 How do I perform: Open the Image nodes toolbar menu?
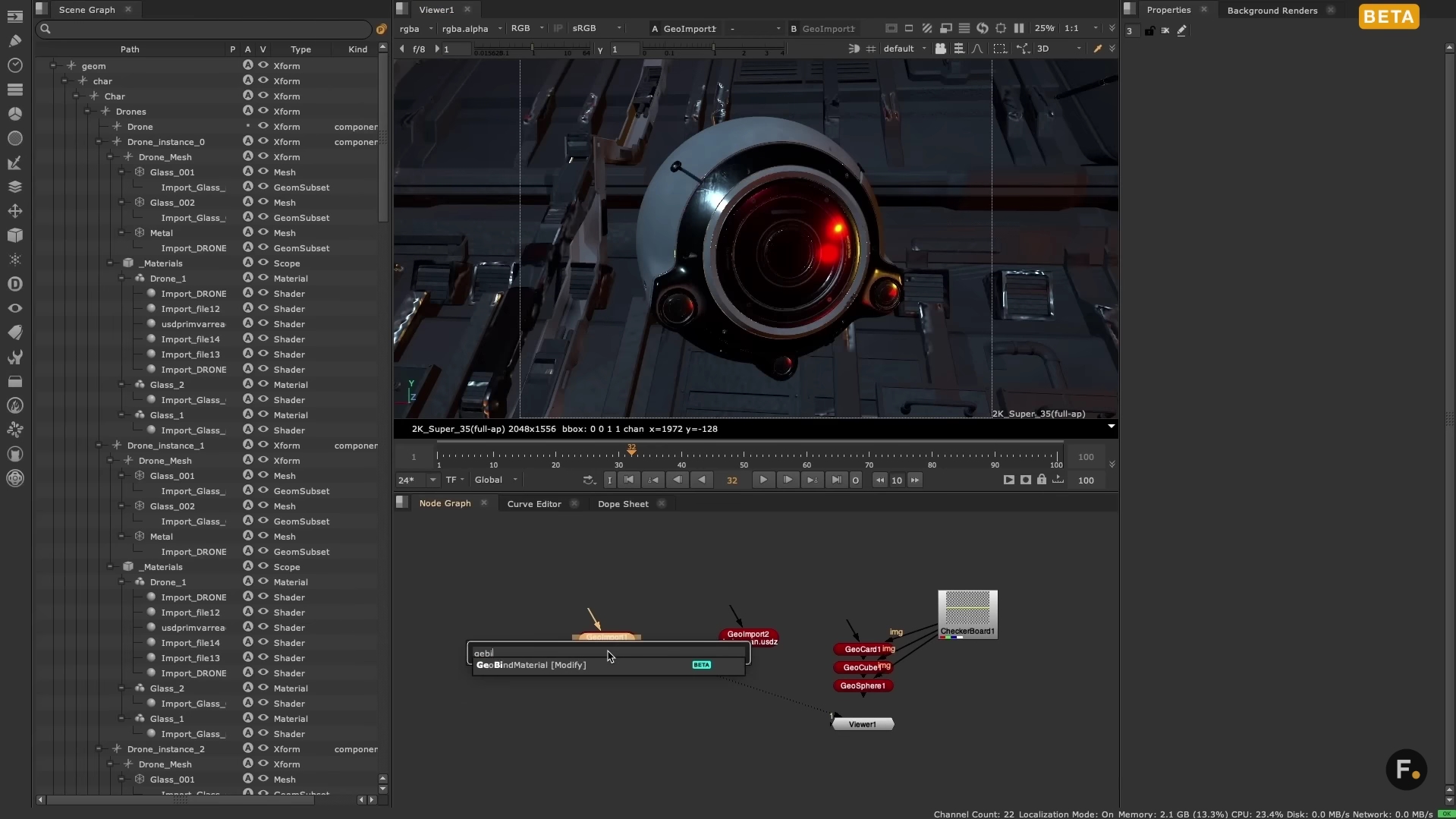(14, 17)
